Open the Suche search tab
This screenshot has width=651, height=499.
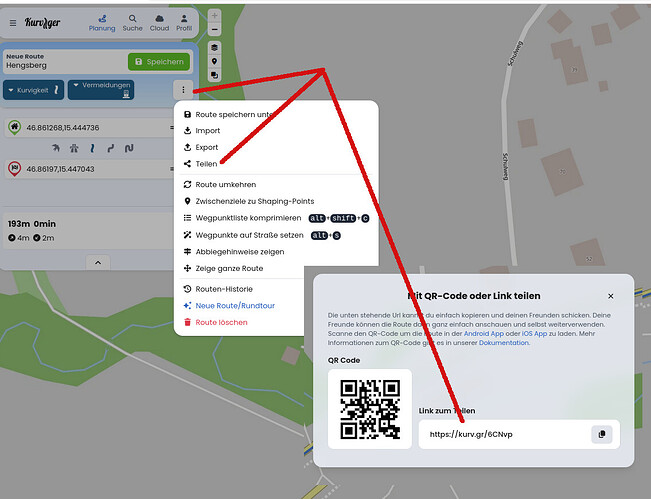132,23
